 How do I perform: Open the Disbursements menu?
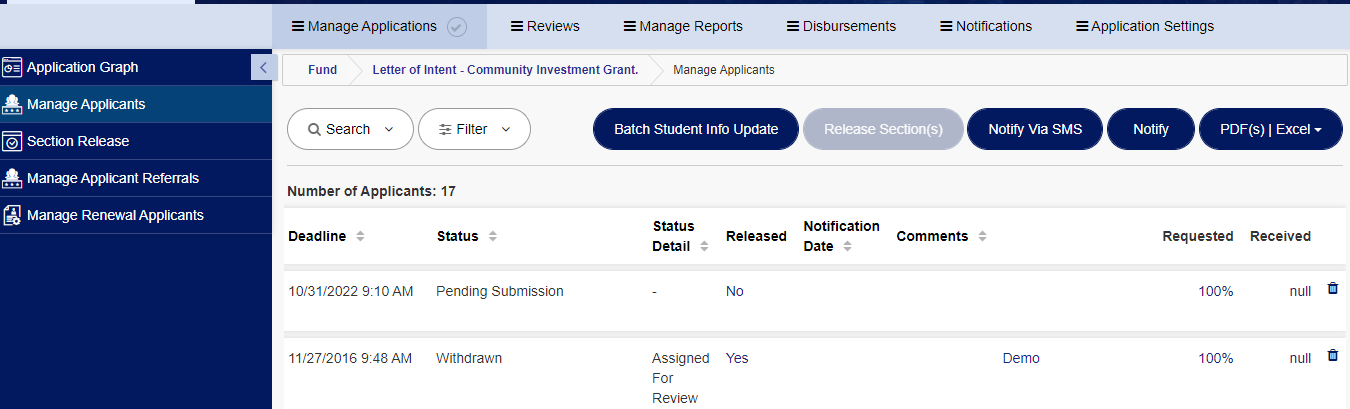point(841,26)
